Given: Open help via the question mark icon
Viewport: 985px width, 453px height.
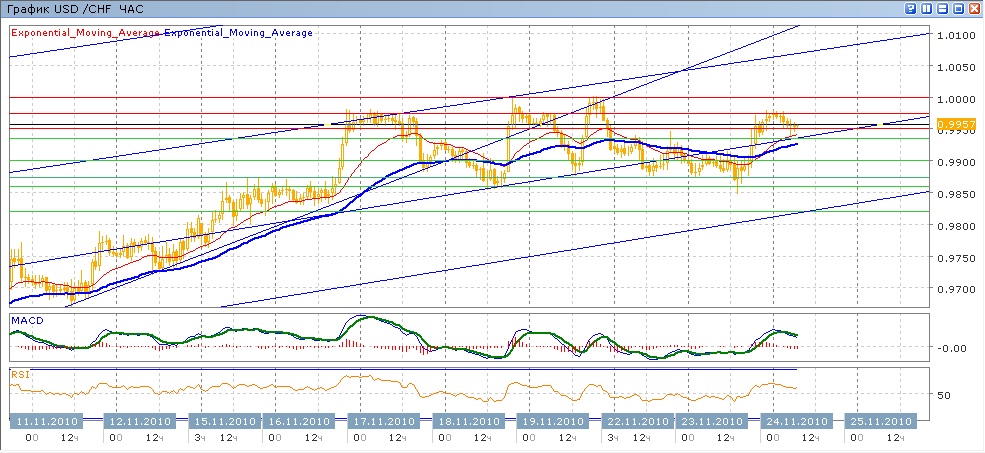Looking at the screenshot, I should pyautogui.click(x=911, y=8).
